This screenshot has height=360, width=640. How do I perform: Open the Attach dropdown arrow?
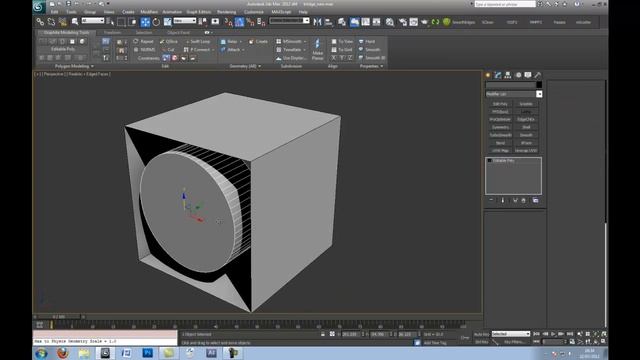(243, 50)
